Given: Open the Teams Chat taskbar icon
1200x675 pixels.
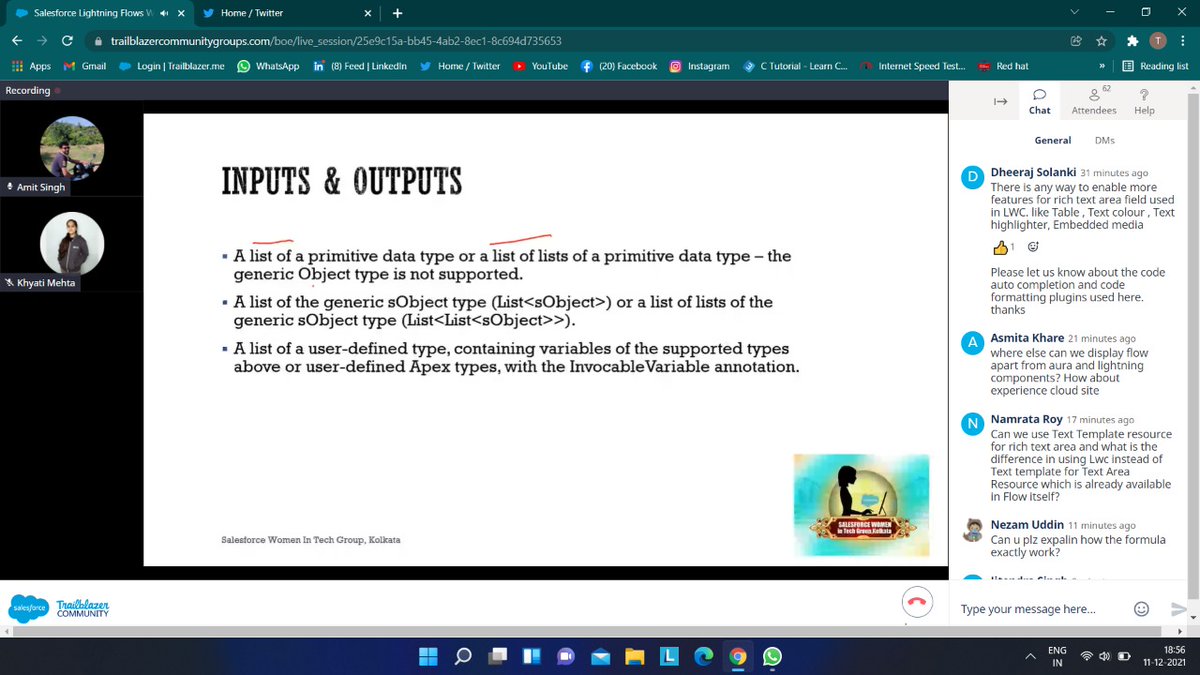Looking at the screenshot, I should [x=565, y=656].
